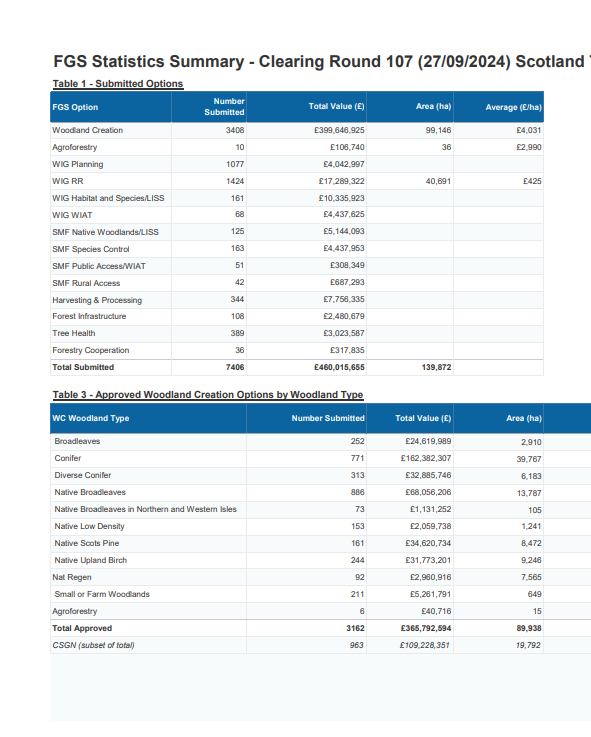Select the Native Scots Pine row label
Screen dimensions: 591x737
(87, 543)
